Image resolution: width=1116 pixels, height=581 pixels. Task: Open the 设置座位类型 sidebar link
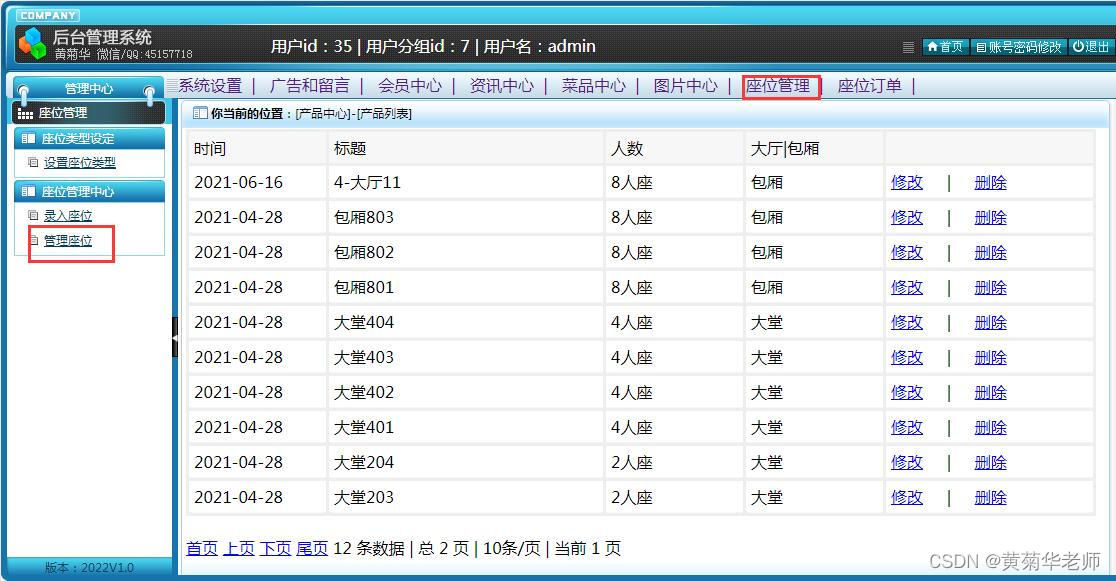coord(80,162)
